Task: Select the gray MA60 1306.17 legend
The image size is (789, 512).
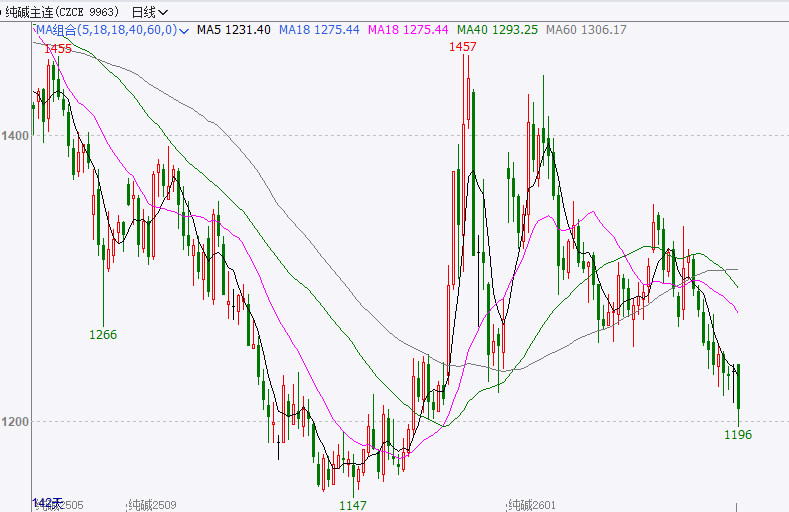Action: (586, 30)
